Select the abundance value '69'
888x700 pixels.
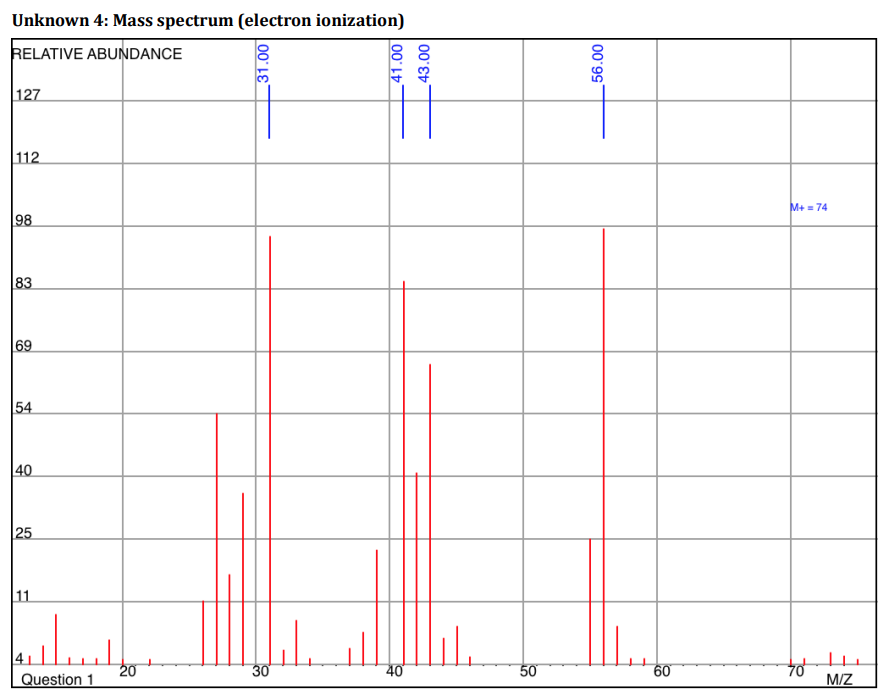tap(23, 345)
